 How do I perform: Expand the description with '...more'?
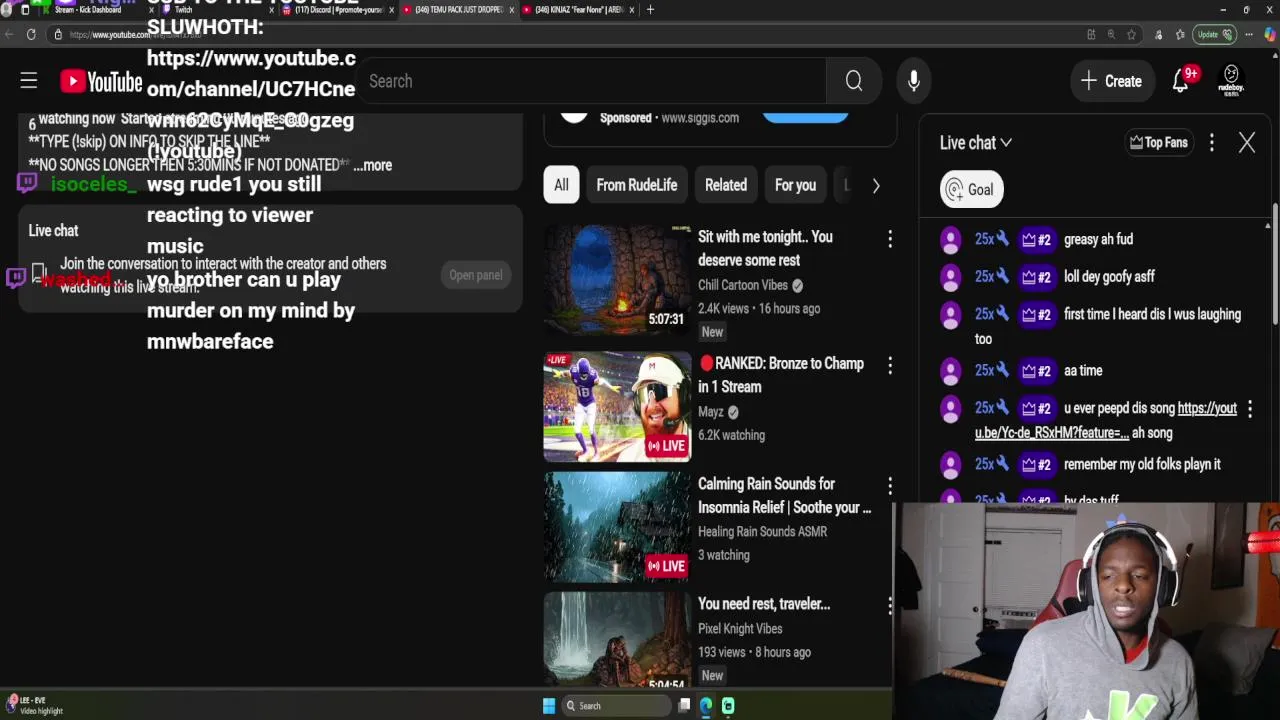(373, 165)
